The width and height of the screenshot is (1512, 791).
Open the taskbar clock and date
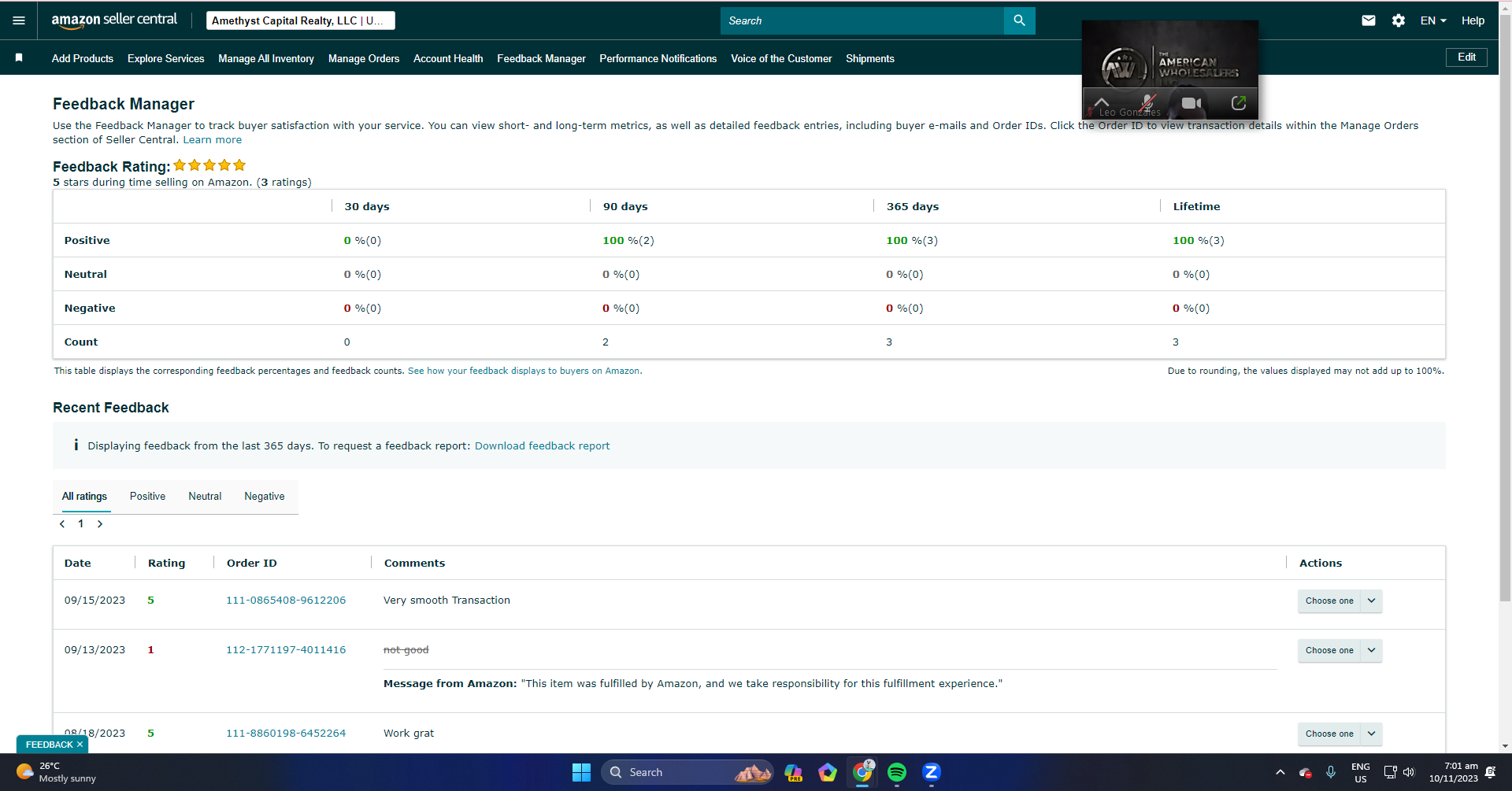1454,772
